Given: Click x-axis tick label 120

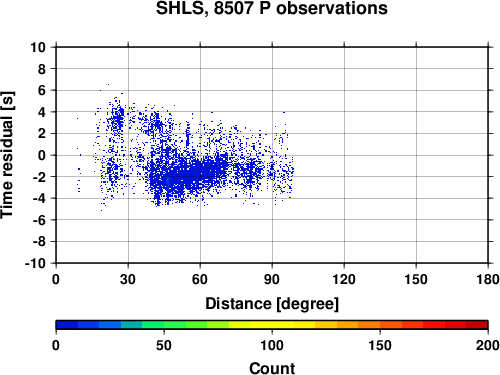Looking at the screenshot, I should (344, 279).
